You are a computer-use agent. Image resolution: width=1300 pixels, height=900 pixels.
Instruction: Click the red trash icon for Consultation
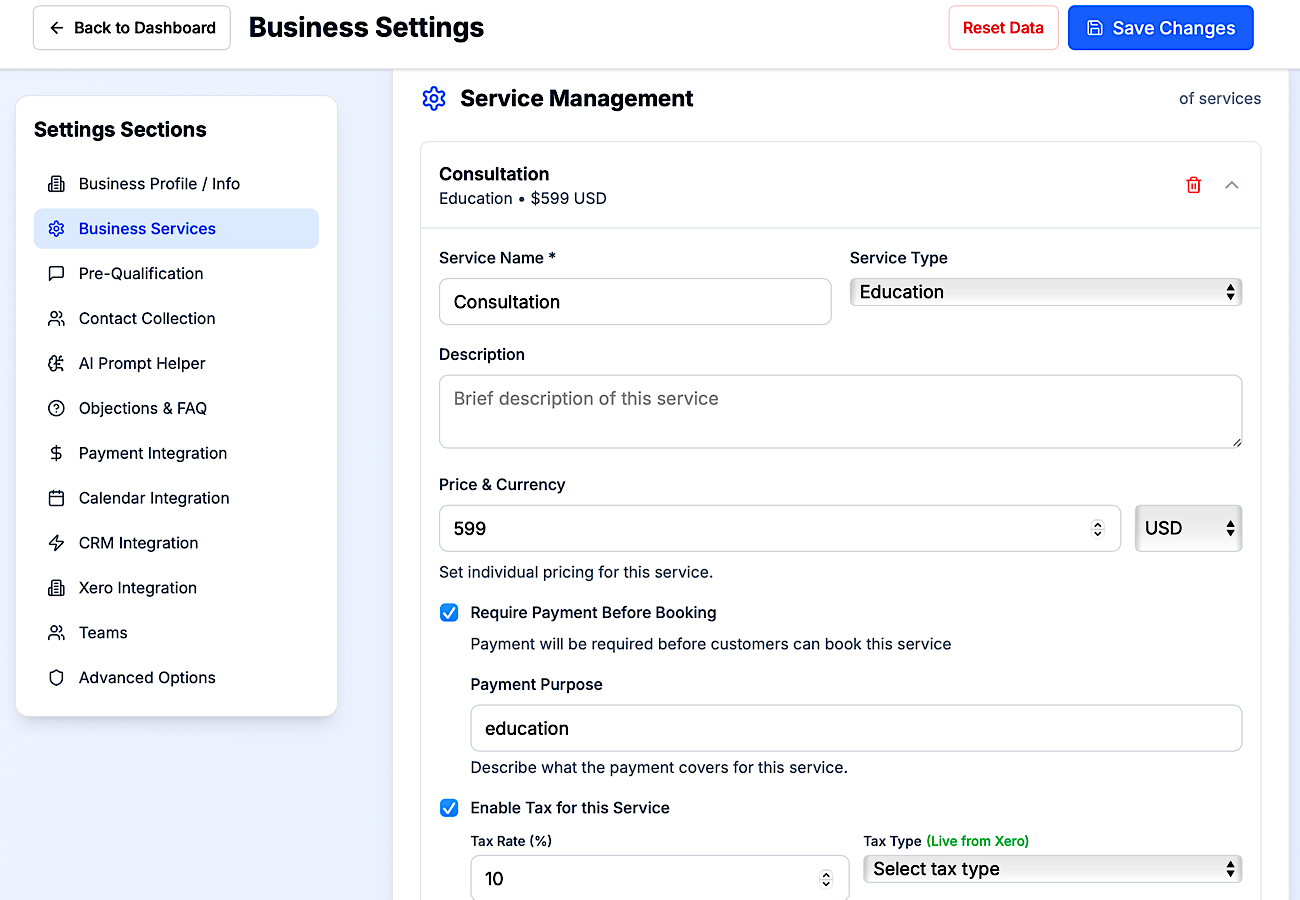coord(1193,185)
